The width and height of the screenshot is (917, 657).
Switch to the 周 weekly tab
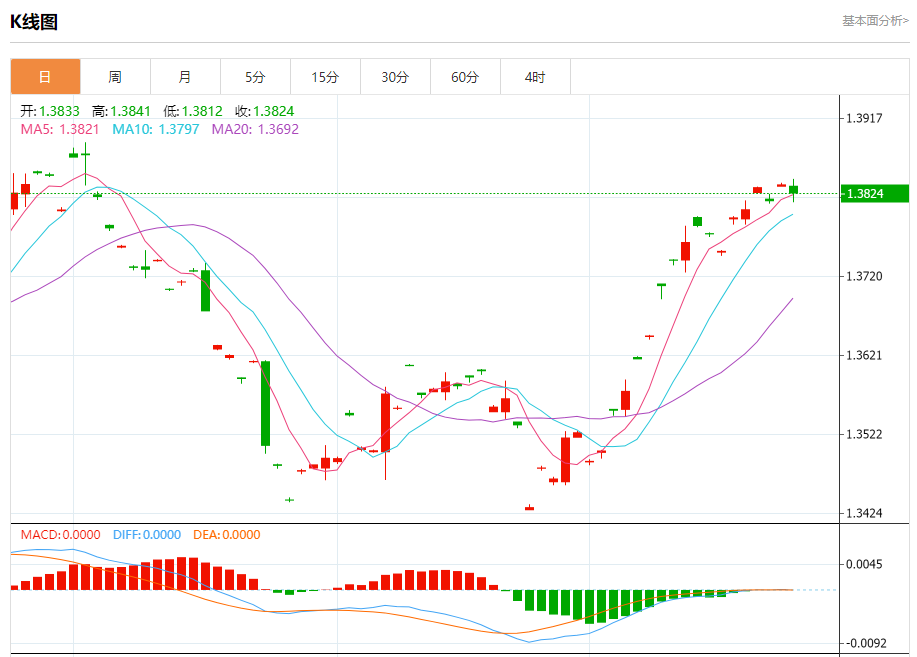click(115, 77)
